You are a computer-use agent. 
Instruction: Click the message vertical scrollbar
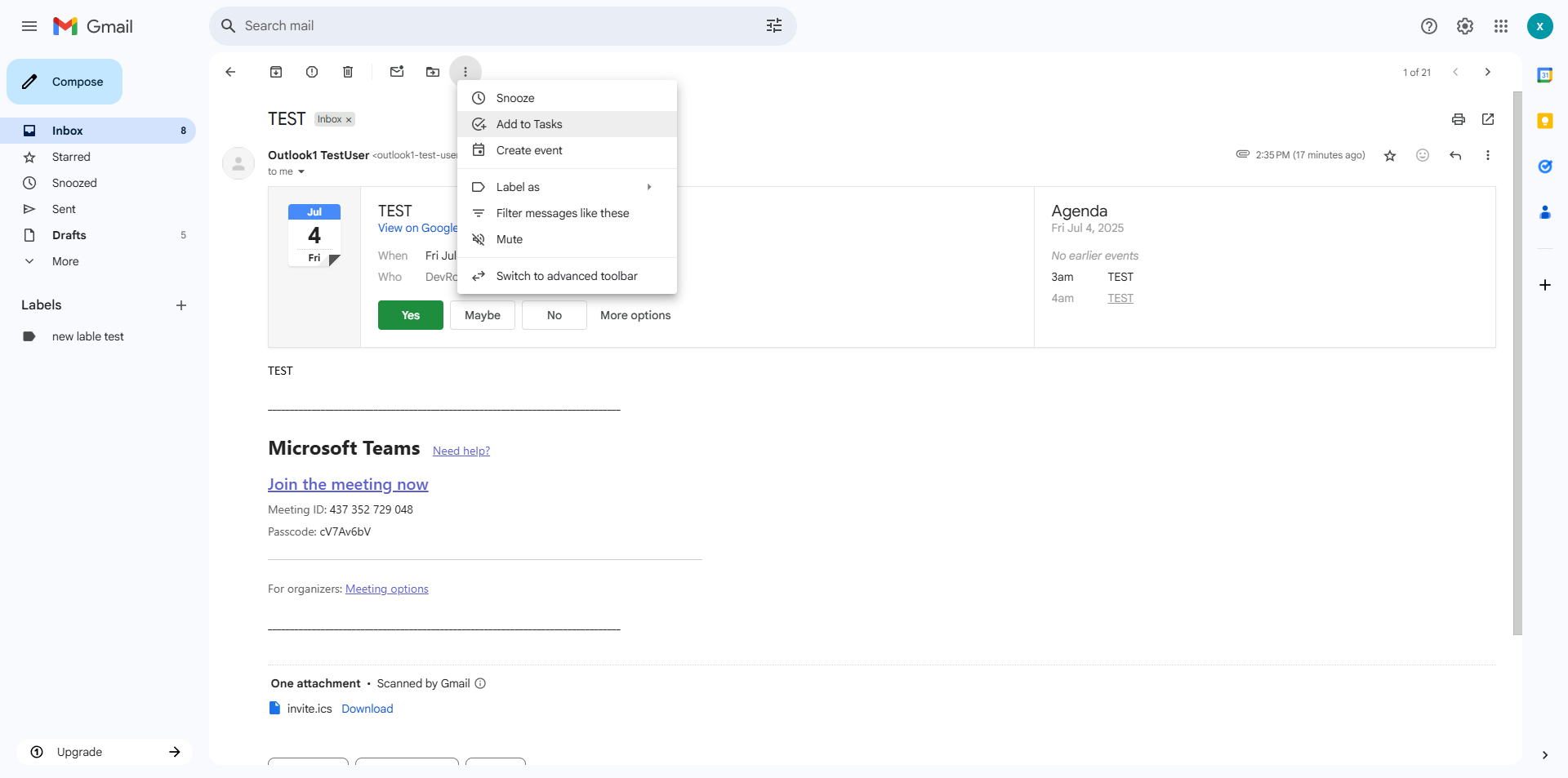[1517, 362]
